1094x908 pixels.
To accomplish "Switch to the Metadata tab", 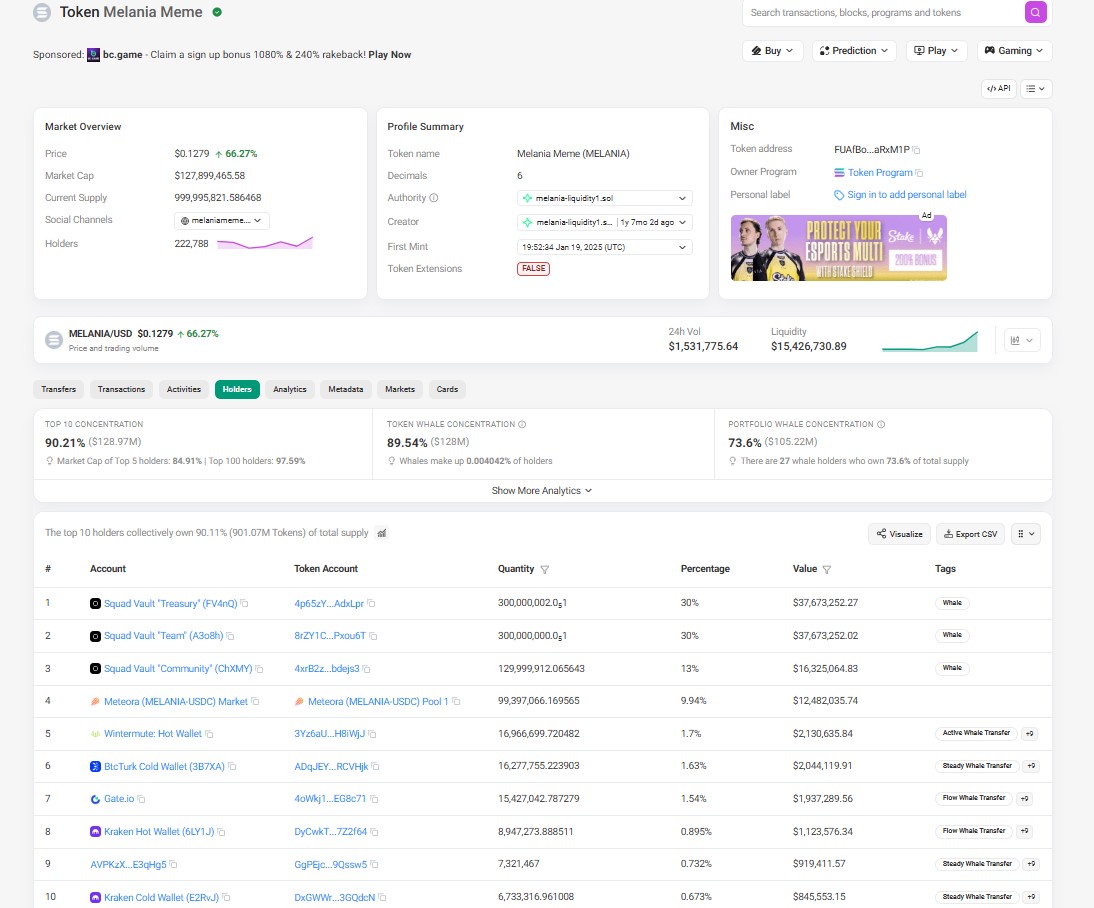I will pyautogui.click(x=345, y=389).
